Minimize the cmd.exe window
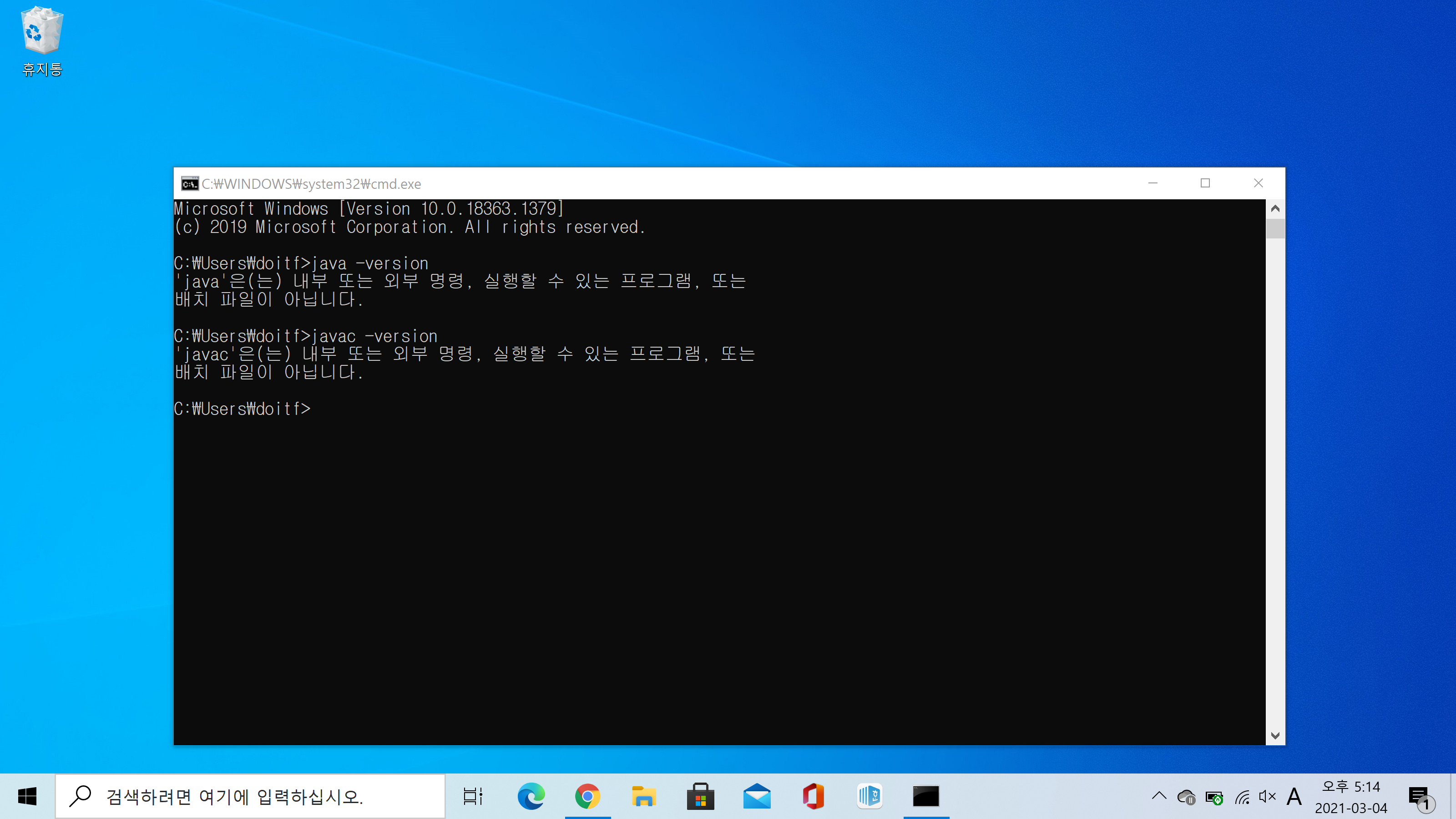This screenshot has height=819, width=1456. (x=1153, y=183)
